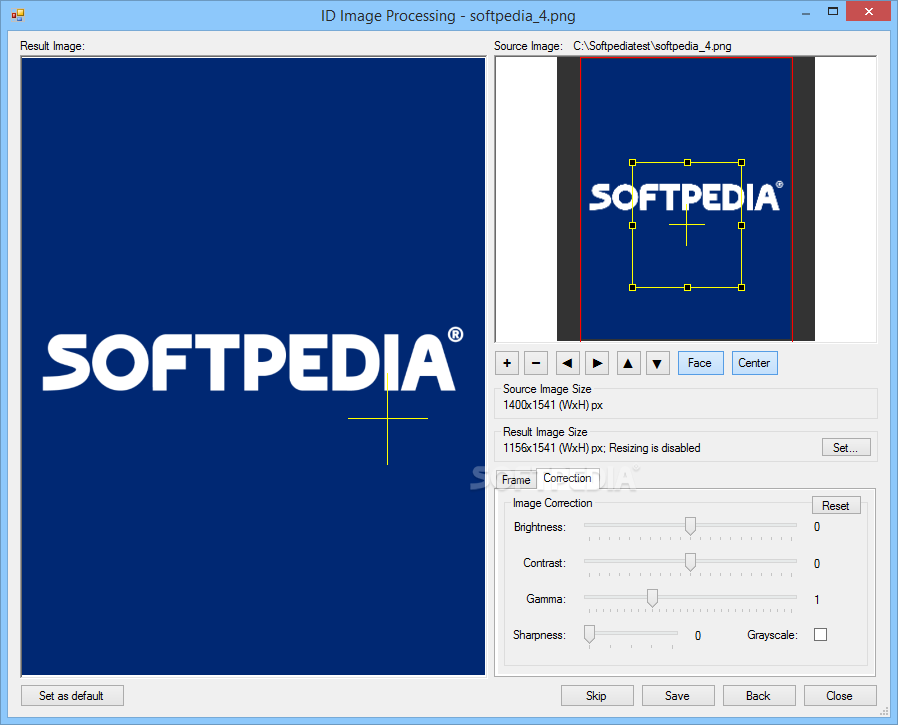
Task: Select the bottom-right yellow frame handle
Action: coord(742,287)
